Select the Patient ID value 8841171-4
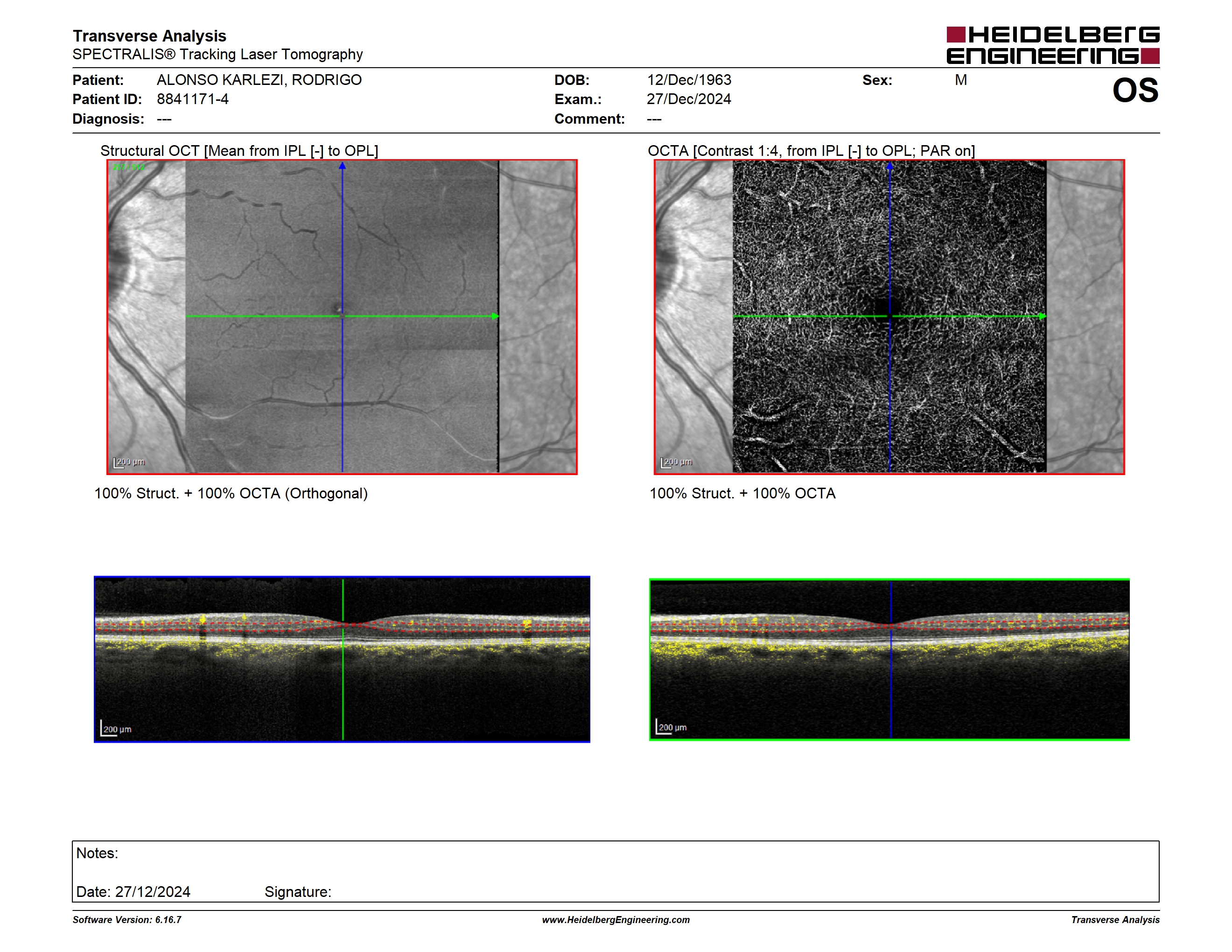The width and height of the screenshot is (1232, 952). (x=192, y=99)
